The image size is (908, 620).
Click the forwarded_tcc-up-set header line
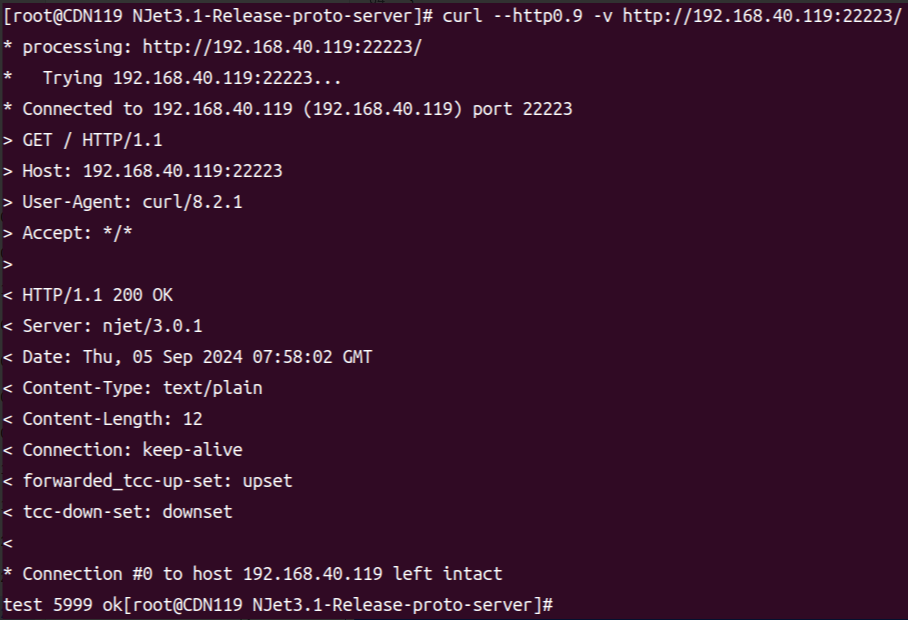pyautogui.click(x=157, y=481)
